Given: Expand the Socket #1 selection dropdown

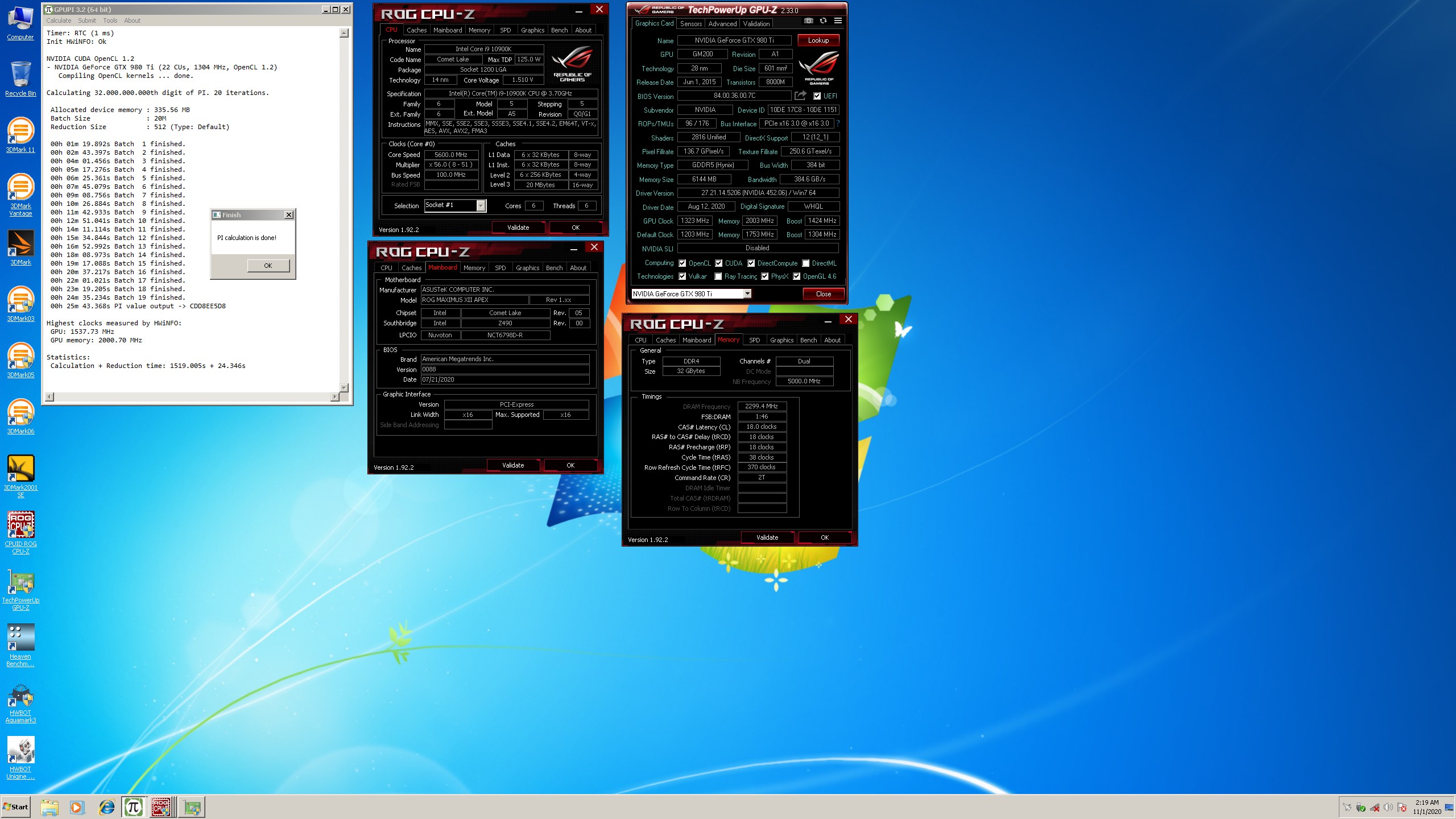Looking at the screenshot, I should click(x=481, y=205).
